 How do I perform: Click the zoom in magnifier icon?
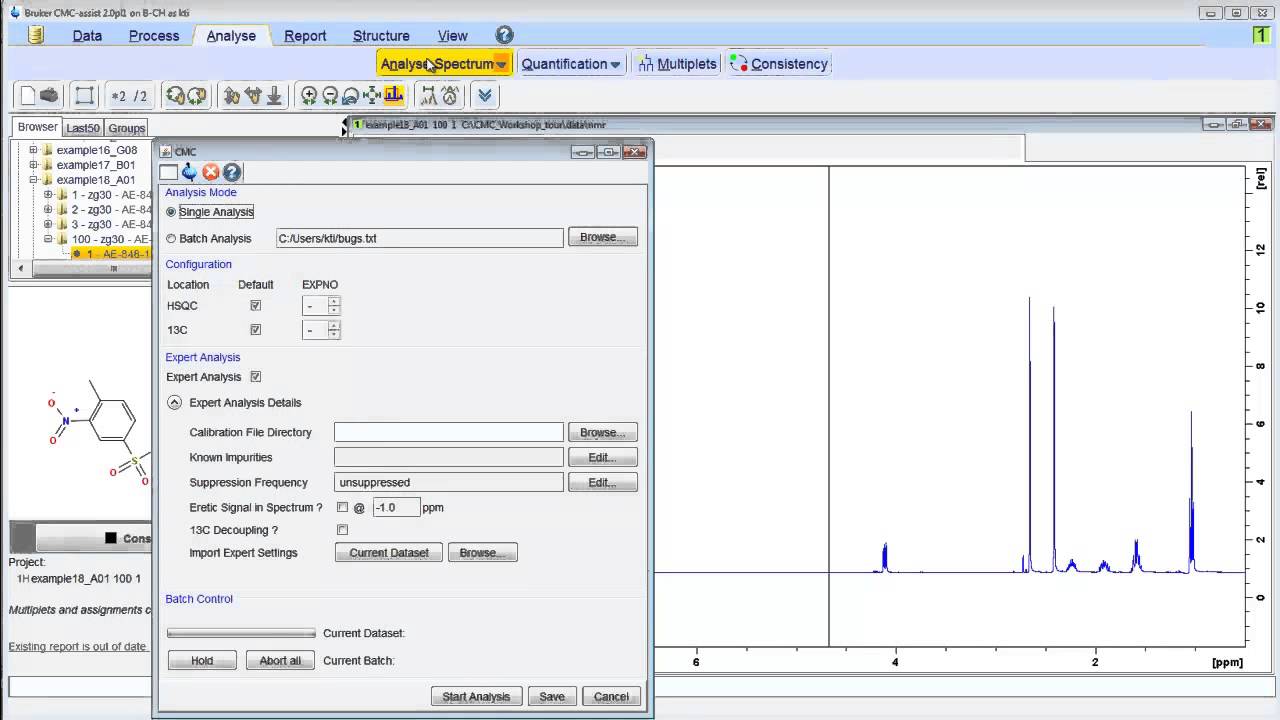tap(309, 96)
